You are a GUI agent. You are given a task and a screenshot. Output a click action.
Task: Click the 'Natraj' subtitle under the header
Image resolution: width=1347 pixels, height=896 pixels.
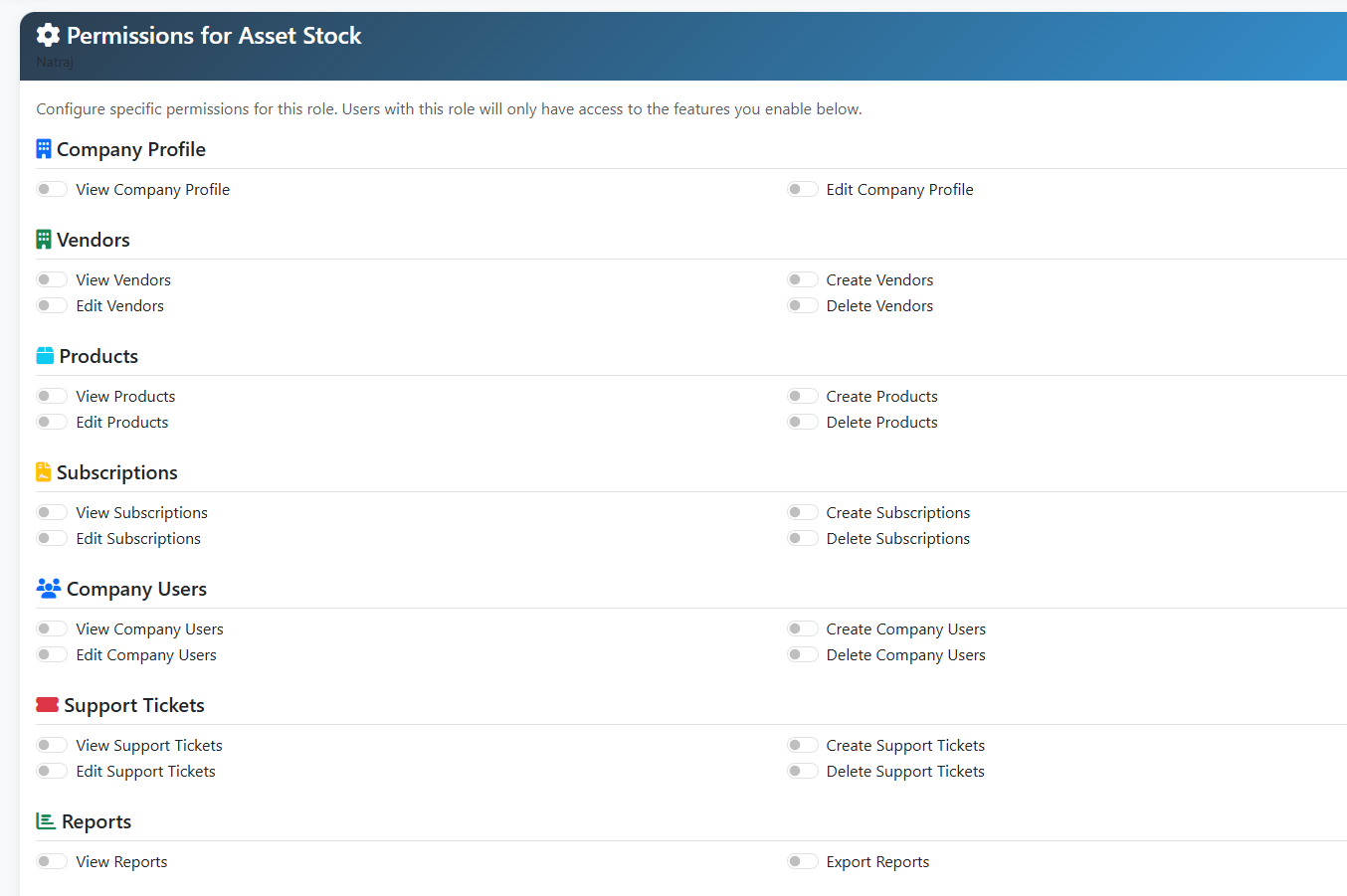pos(55,62)
